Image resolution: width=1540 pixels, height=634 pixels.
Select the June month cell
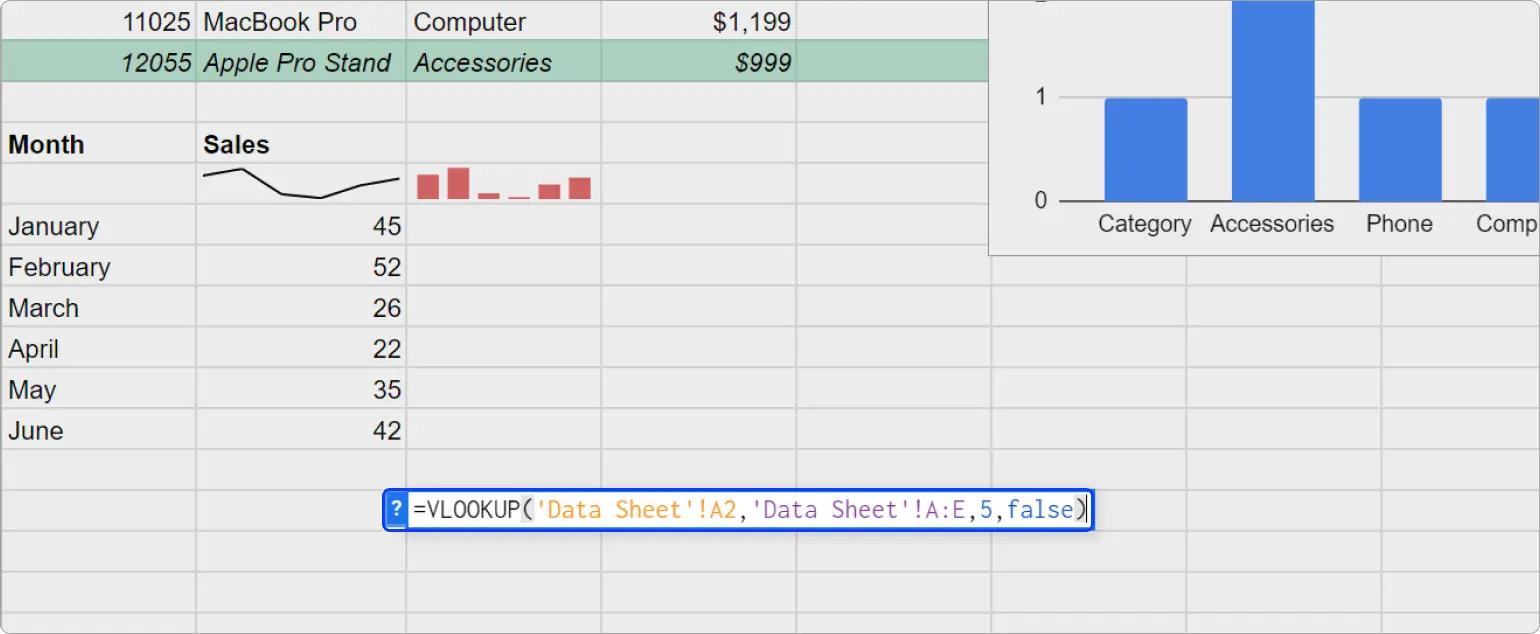[98, 431]
